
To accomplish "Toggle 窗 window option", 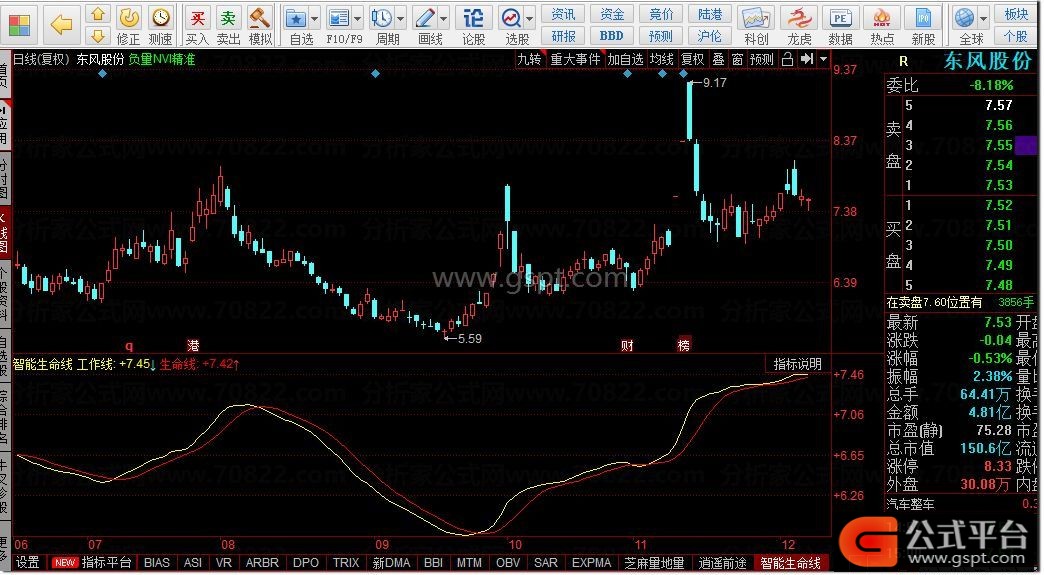I will pyautogui.click(x=738, y=59).
